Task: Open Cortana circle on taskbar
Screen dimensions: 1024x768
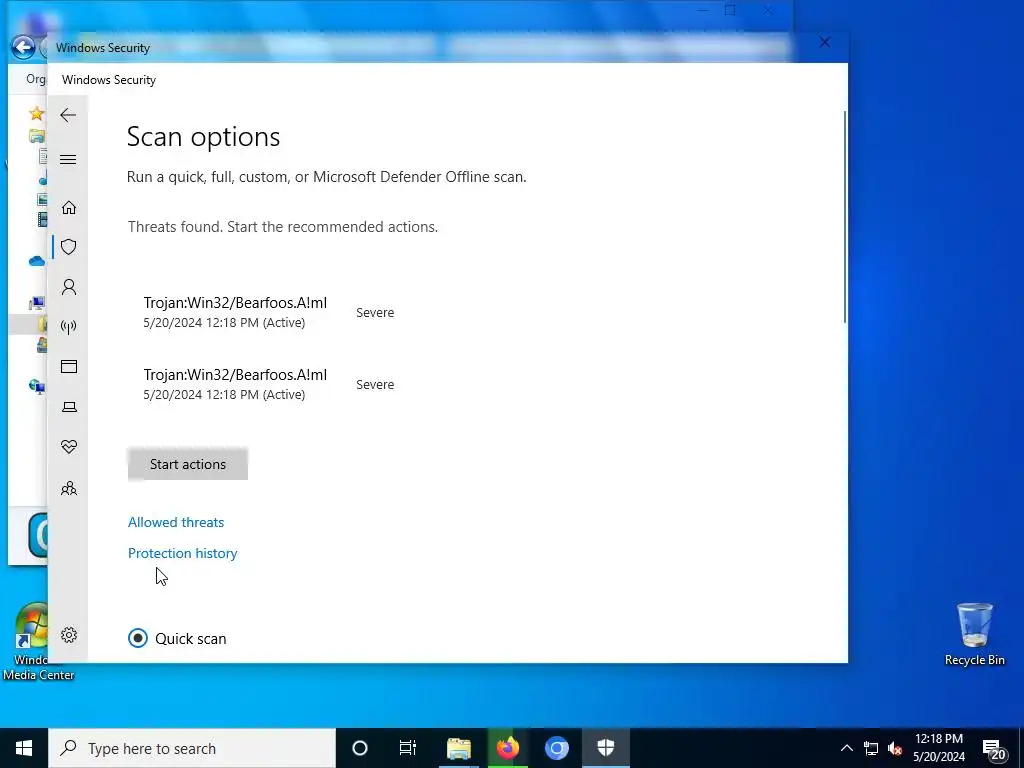Action: point(360,748)
